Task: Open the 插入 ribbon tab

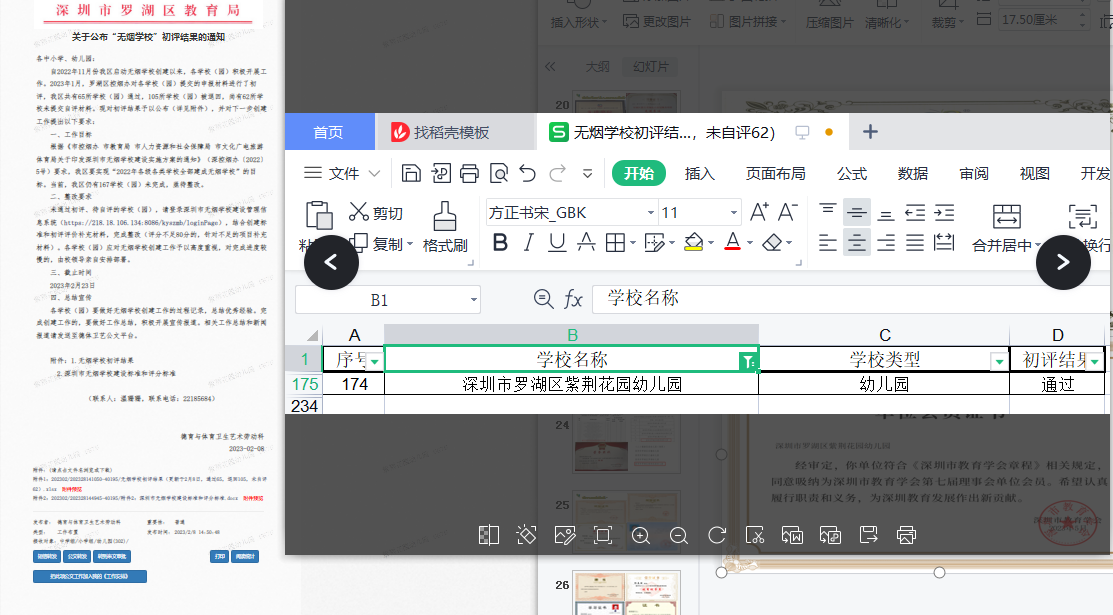Action: (x=699, y=173)
